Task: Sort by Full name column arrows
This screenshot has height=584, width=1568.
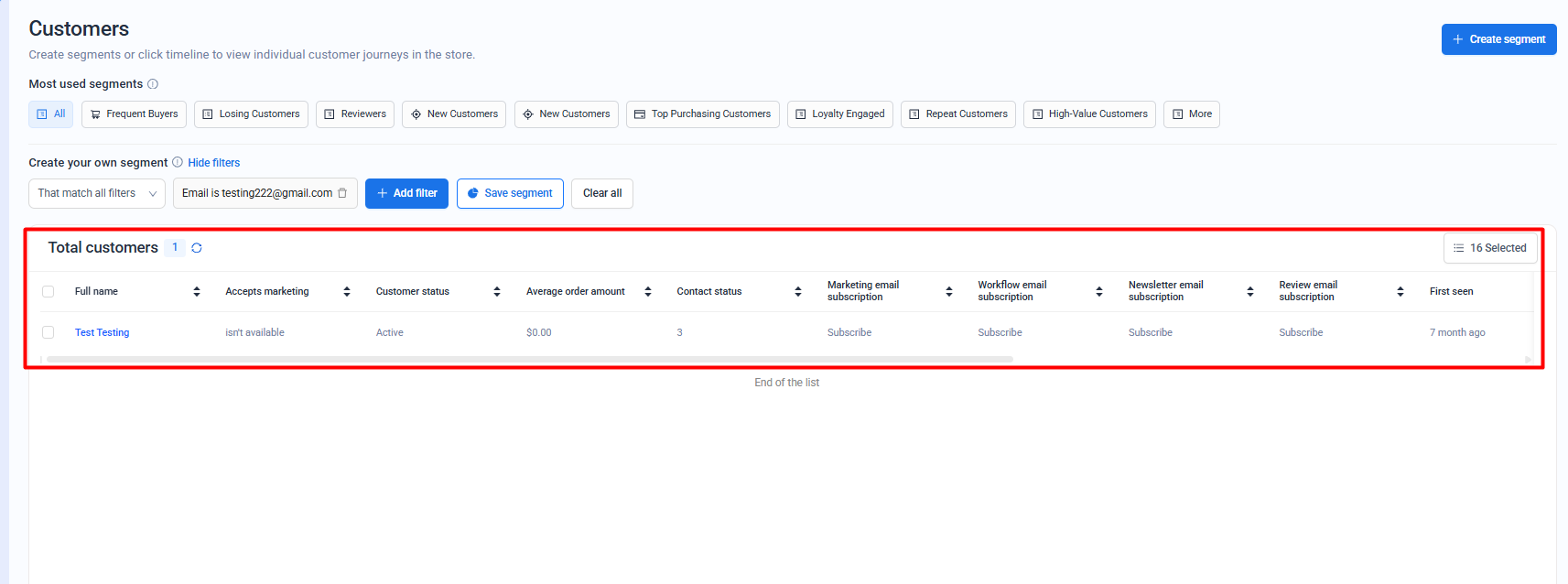Action: click(x=197, y=292)
